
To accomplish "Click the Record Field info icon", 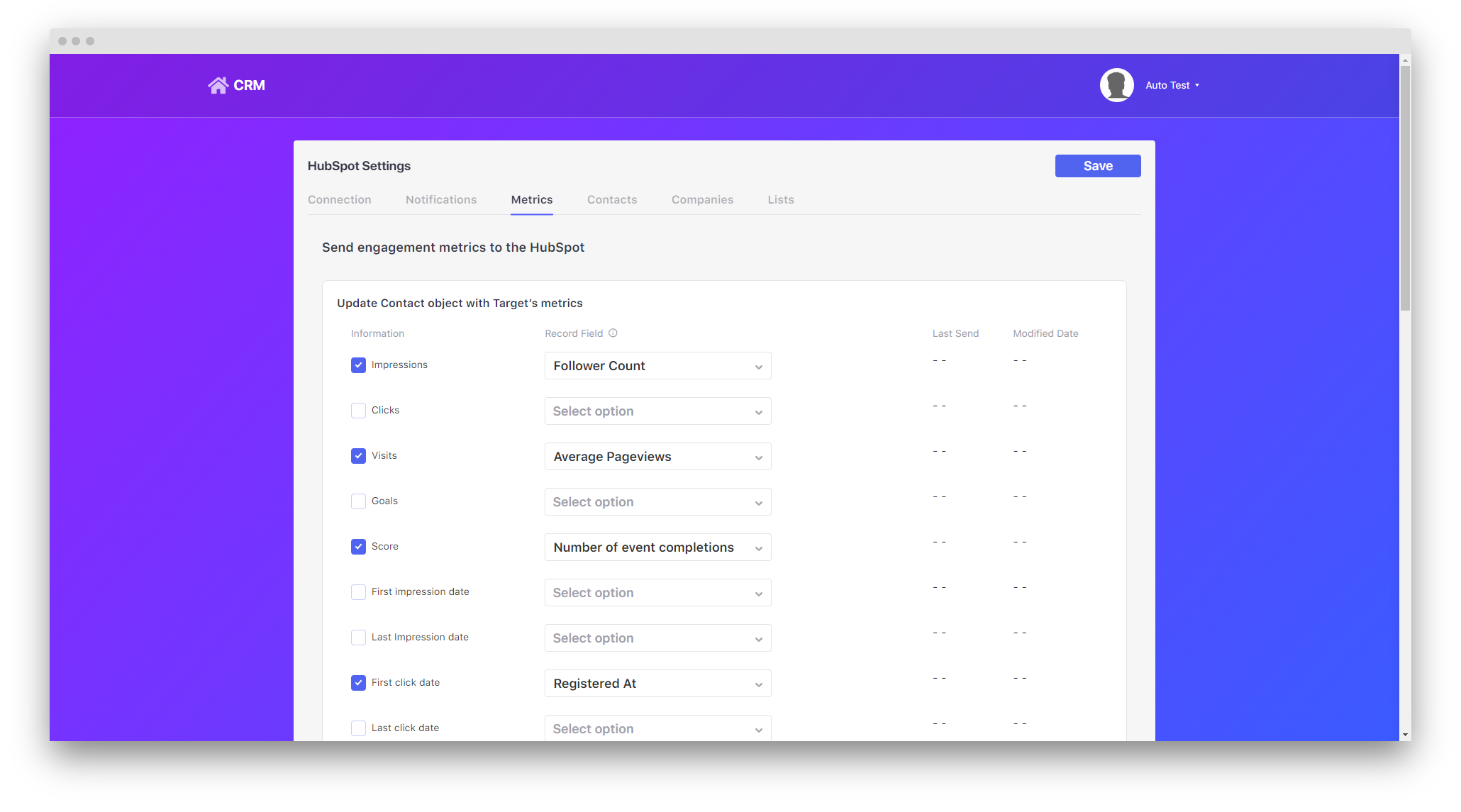I will [x=613, y=333].
